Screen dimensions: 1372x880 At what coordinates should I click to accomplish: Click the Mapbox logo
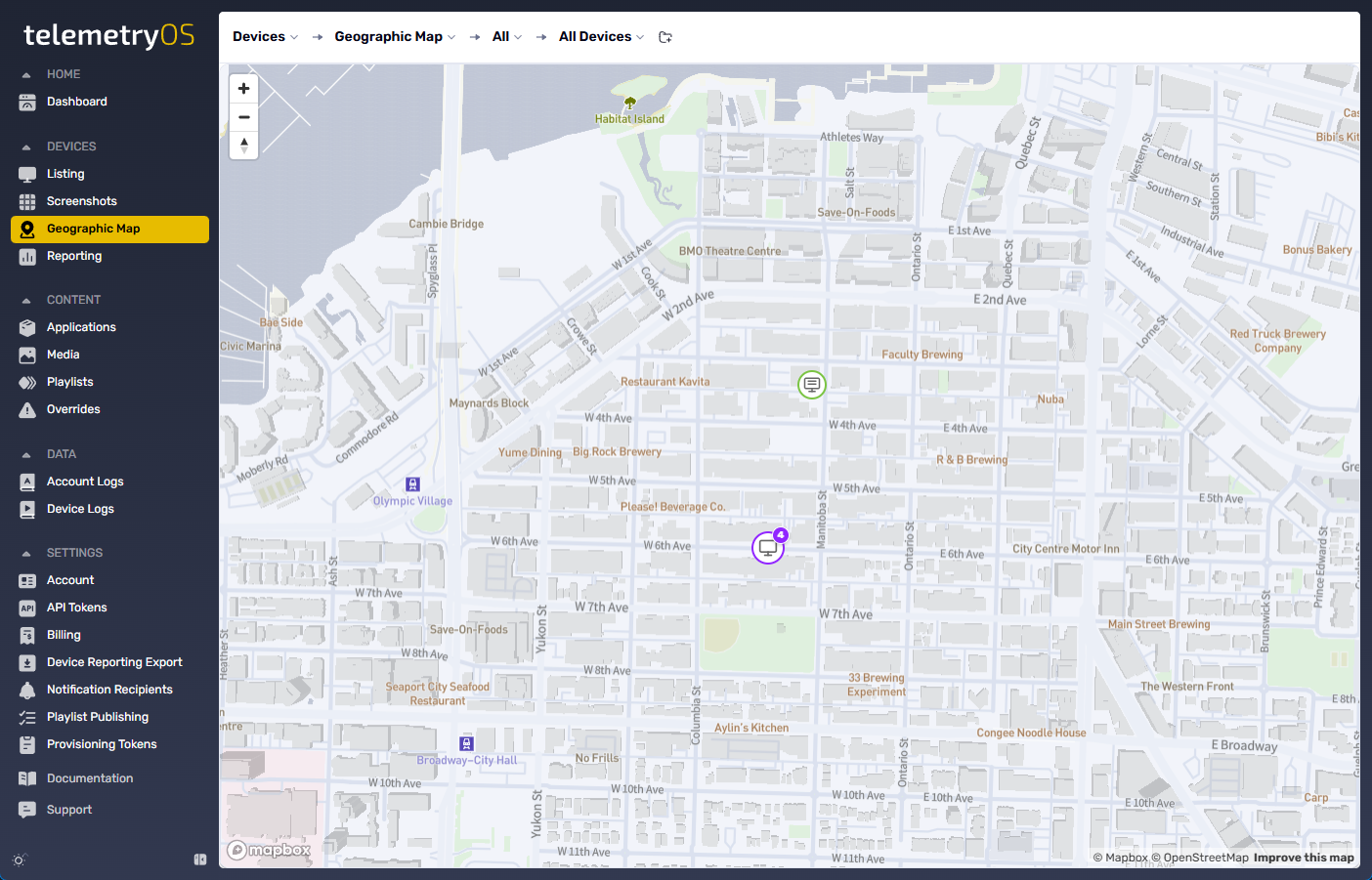[269, 850]
